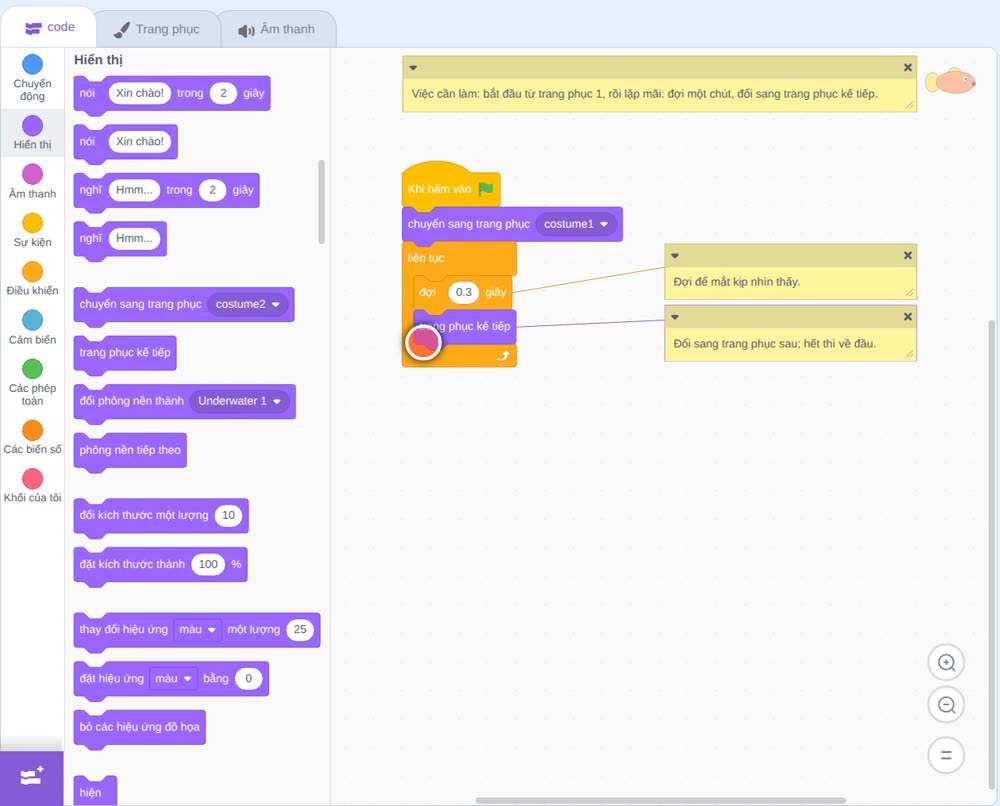Open effect dropdown in 'thay đổi hiệu ứng' block
The width and height of the screenshot is (1000, 806).
coord(198,629)
